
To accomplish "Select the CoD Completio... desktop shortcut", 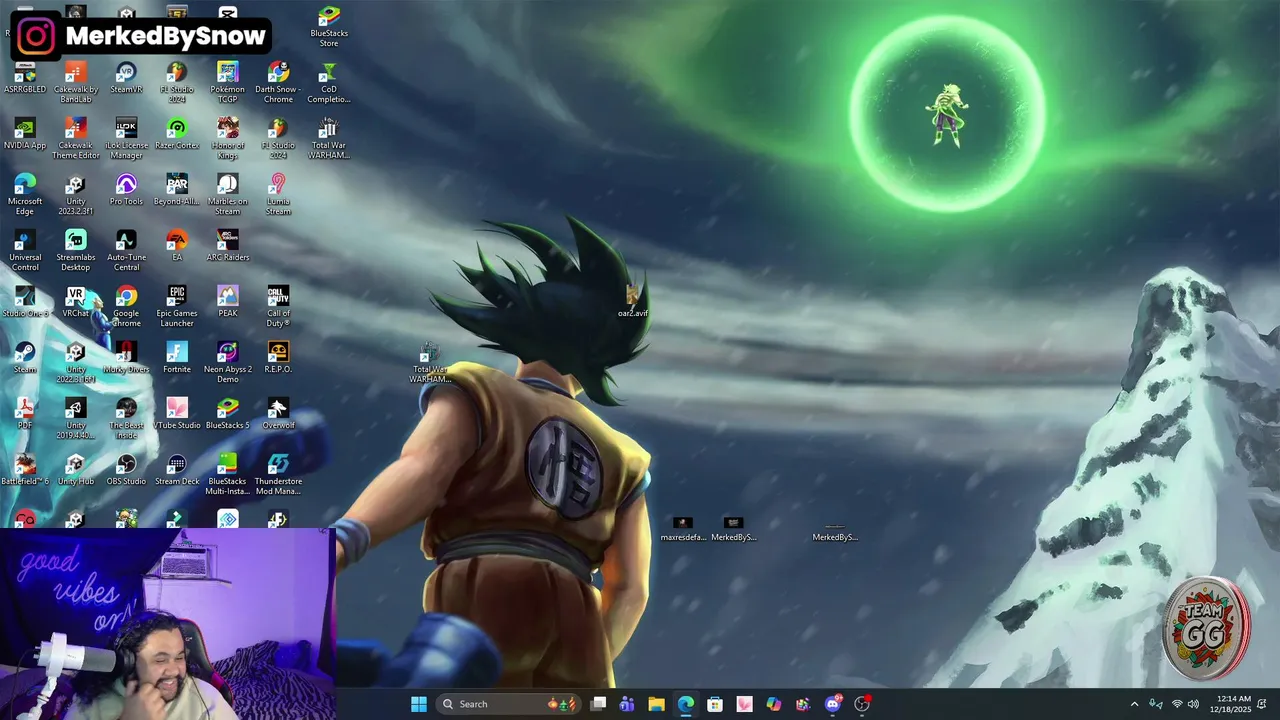I will (329, 83).
